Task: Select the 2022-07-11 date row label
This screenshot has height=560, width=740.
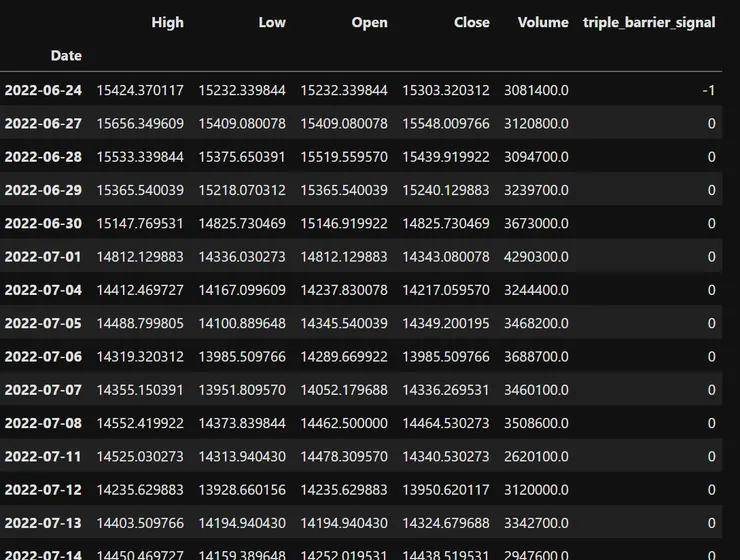Action: (x=43, y=457)
